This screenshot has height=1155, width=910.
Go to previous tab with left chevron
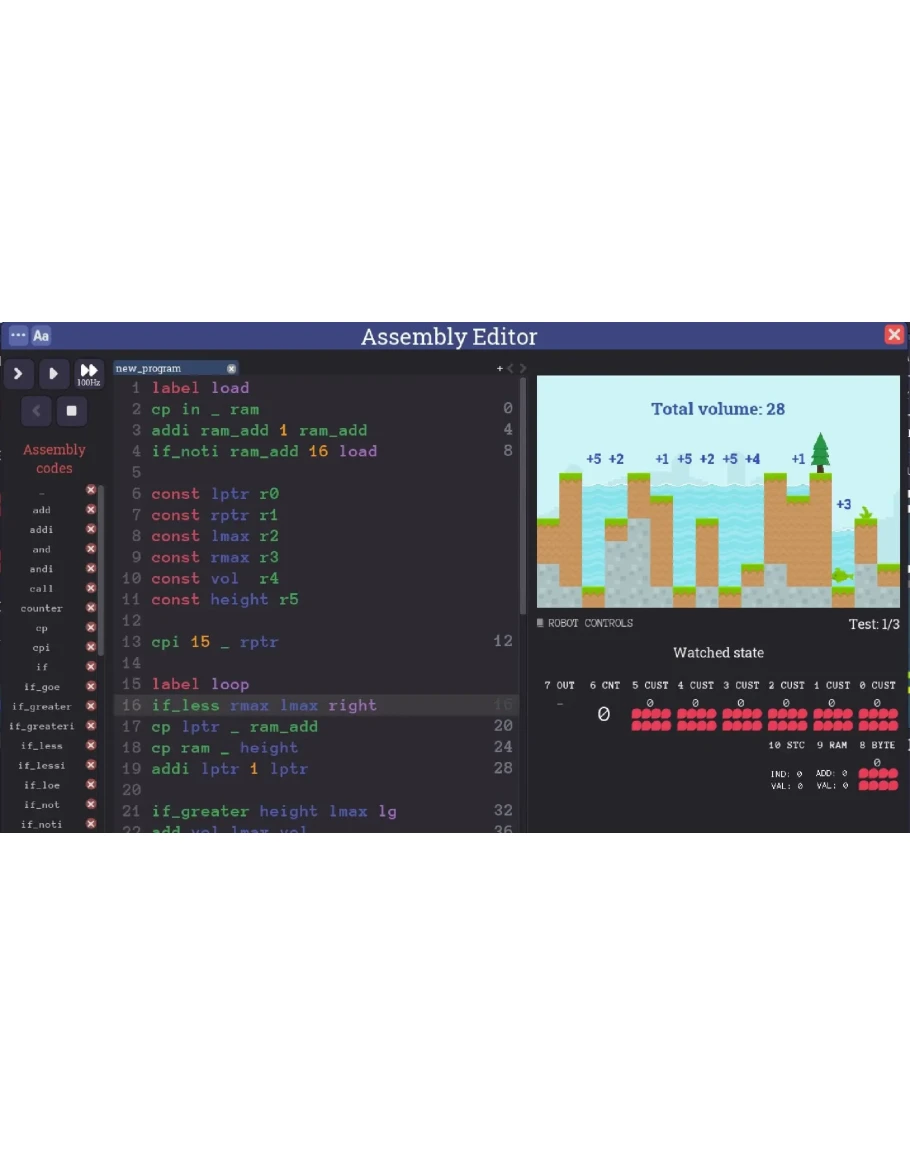[x=510, y=368]
